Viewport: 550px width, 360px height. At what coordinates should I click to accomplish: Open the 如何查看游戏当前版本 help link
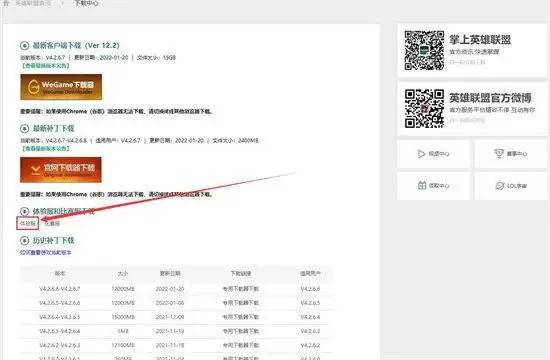tap(46, 252)
